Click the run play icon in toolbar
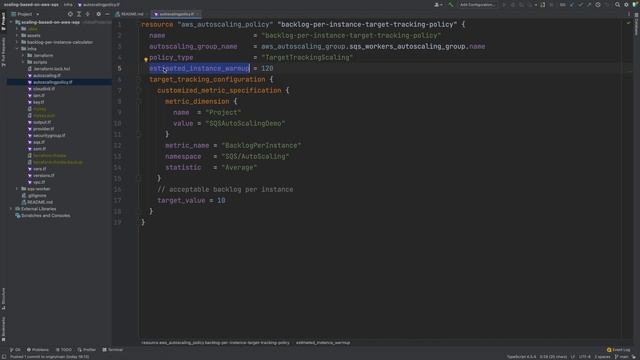 tap(504, 5)
